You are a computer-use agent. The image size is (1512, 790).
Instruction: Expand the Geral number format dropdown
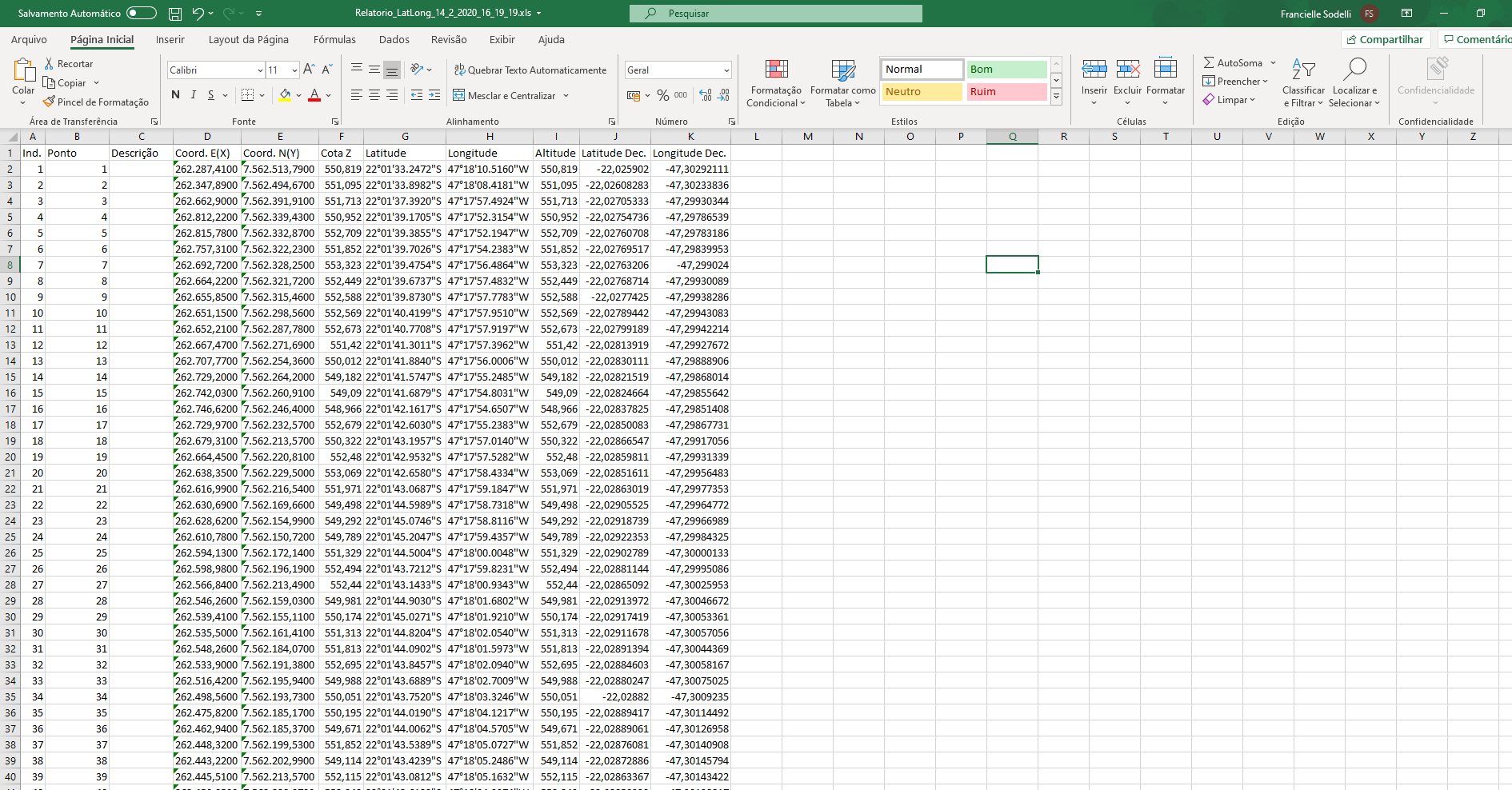coord(726,70)
